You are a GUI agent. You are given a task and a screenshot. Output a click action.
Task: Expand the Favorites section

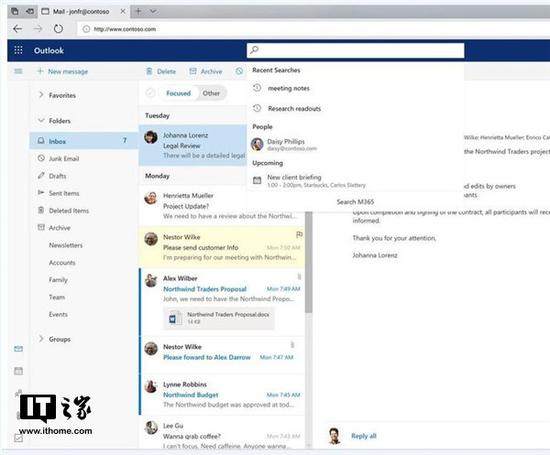click(41, 95)
